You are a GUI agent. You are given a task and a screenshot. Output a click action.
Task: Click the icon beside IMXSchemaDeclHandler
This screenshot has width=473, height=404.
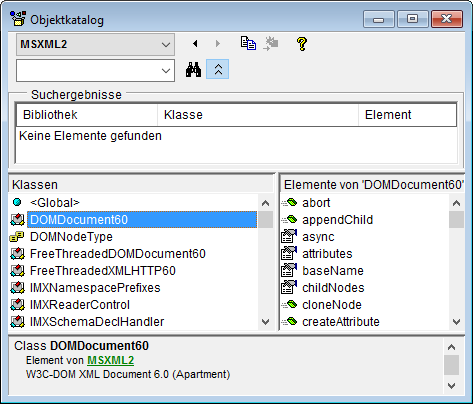point(17,322)
